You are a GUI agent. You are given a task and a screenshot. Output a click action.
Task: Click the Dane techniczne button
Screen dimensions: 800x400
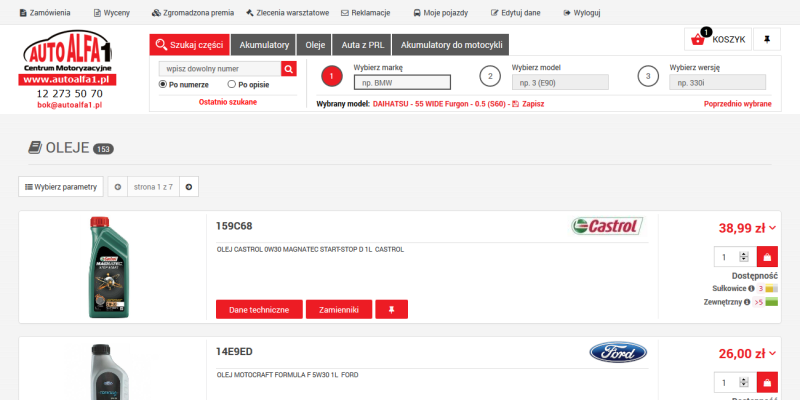tap(259, 310)
